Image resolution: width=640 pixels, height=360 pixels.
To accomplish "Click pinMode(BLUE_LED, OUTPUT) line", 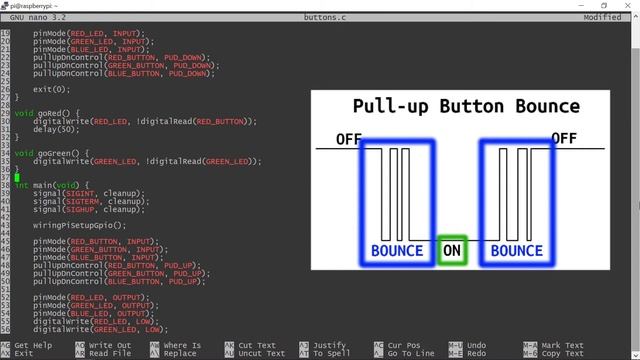I will [94, 313].
